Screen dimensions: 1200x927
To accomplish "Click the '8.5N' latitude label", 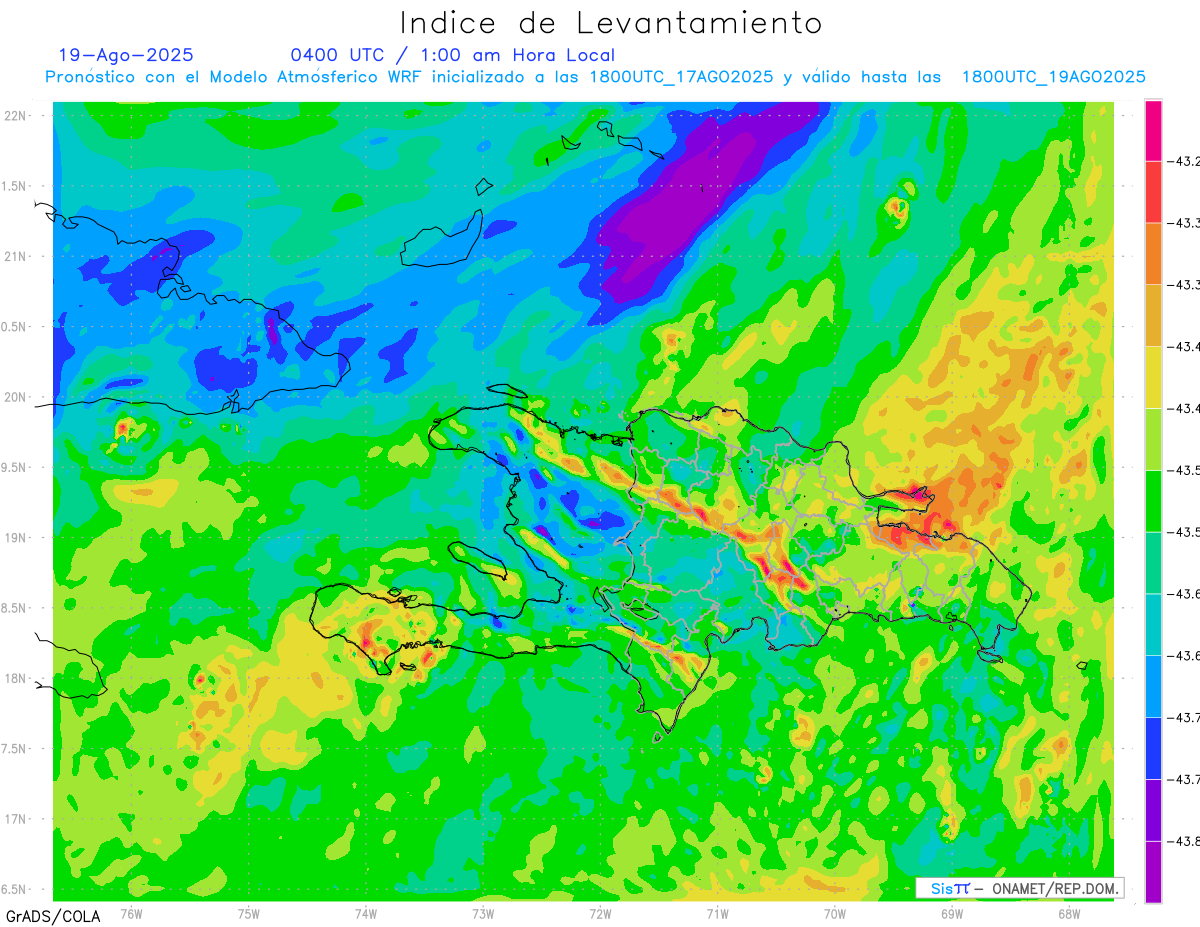I will [x=14, y=608].
